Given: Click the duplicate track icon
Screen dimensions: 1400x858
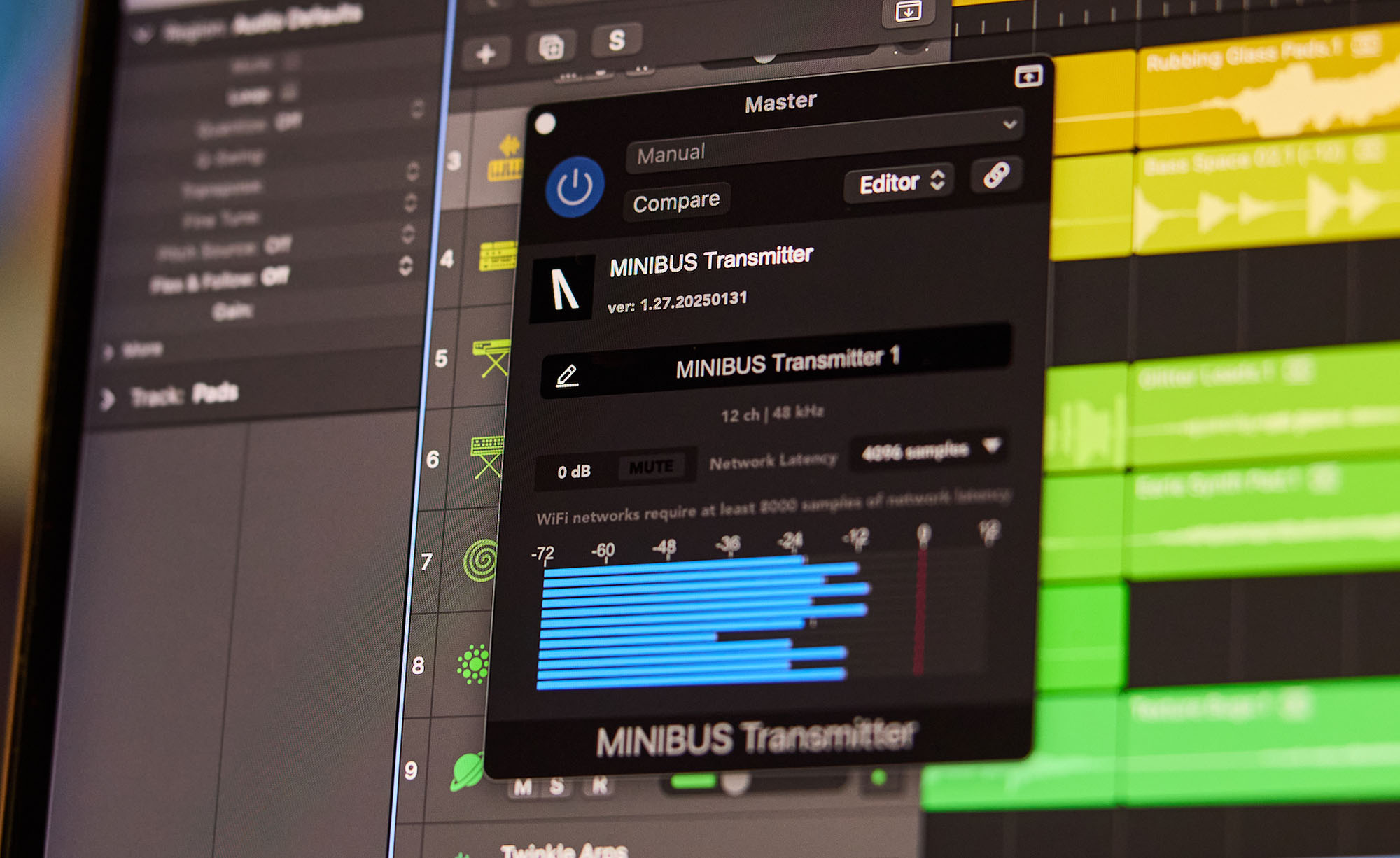Looking at the screenshot, I should click(552, 48).
